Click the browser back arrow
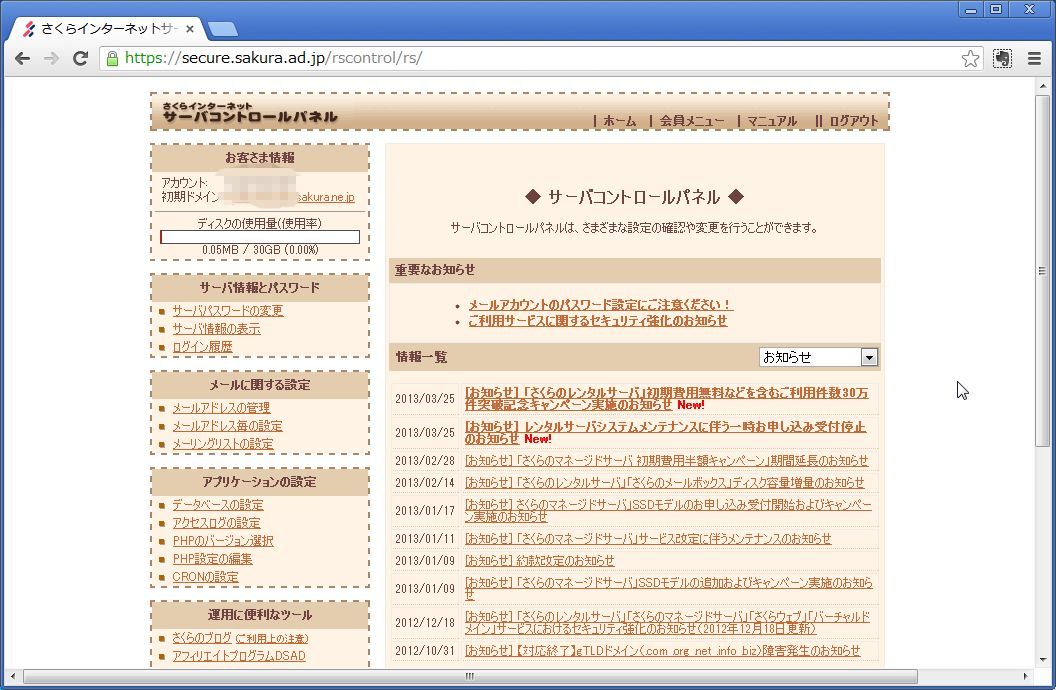1056x690 pixels. click(x=22, y=59)
